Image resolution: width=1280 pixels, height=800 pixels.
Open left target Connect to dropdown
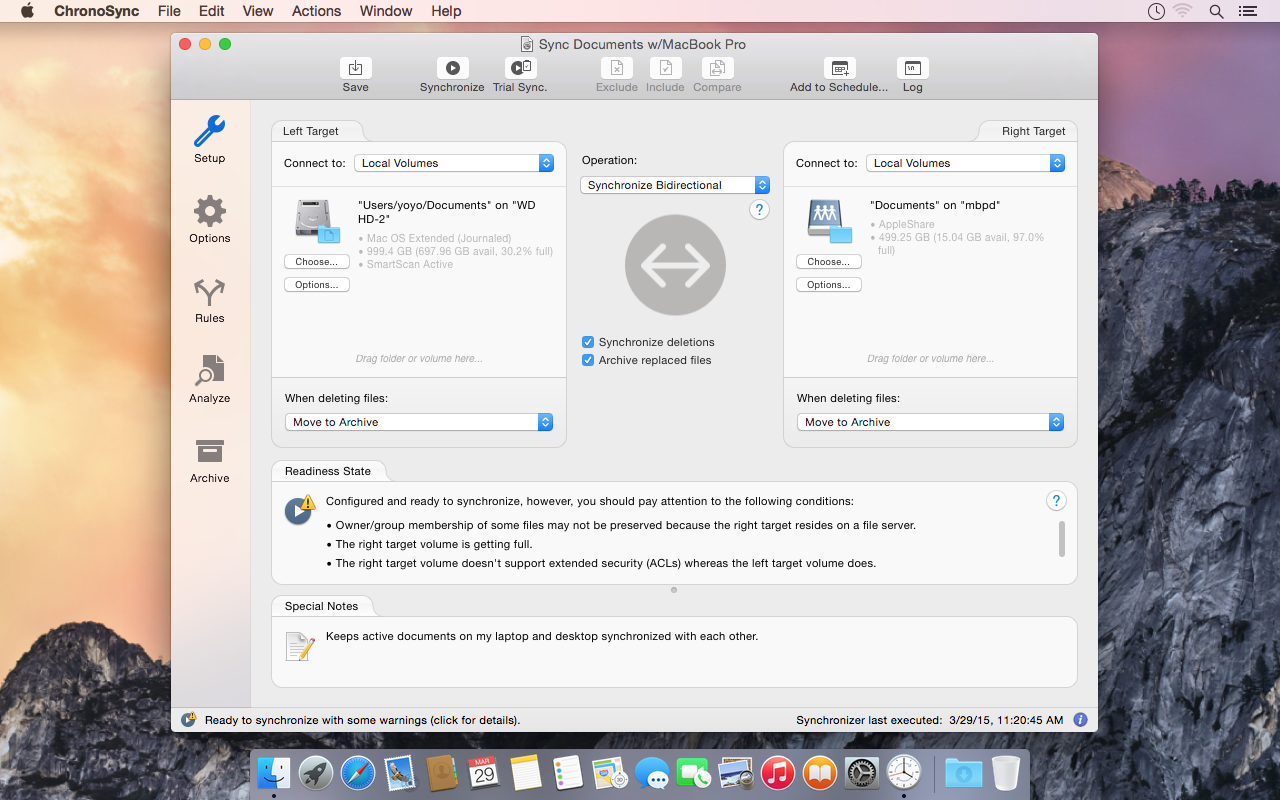[454, 162]
